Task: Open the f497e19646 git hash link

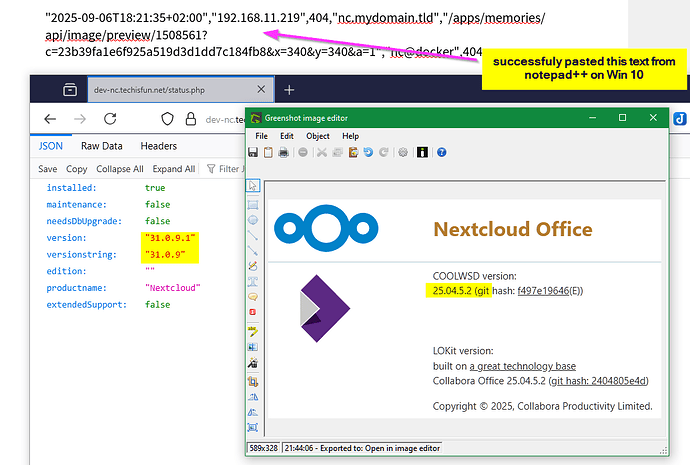Action: click(550, 292)
